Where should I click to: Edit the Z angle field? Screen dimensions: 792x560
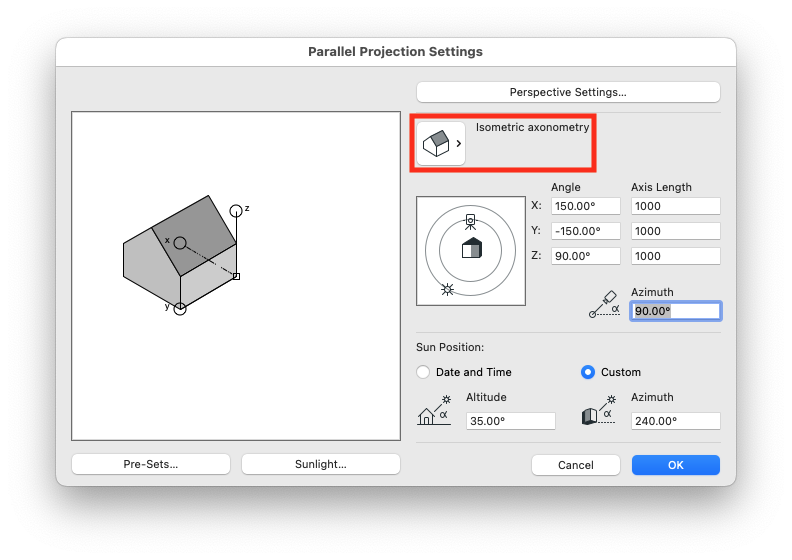(585, 256)
